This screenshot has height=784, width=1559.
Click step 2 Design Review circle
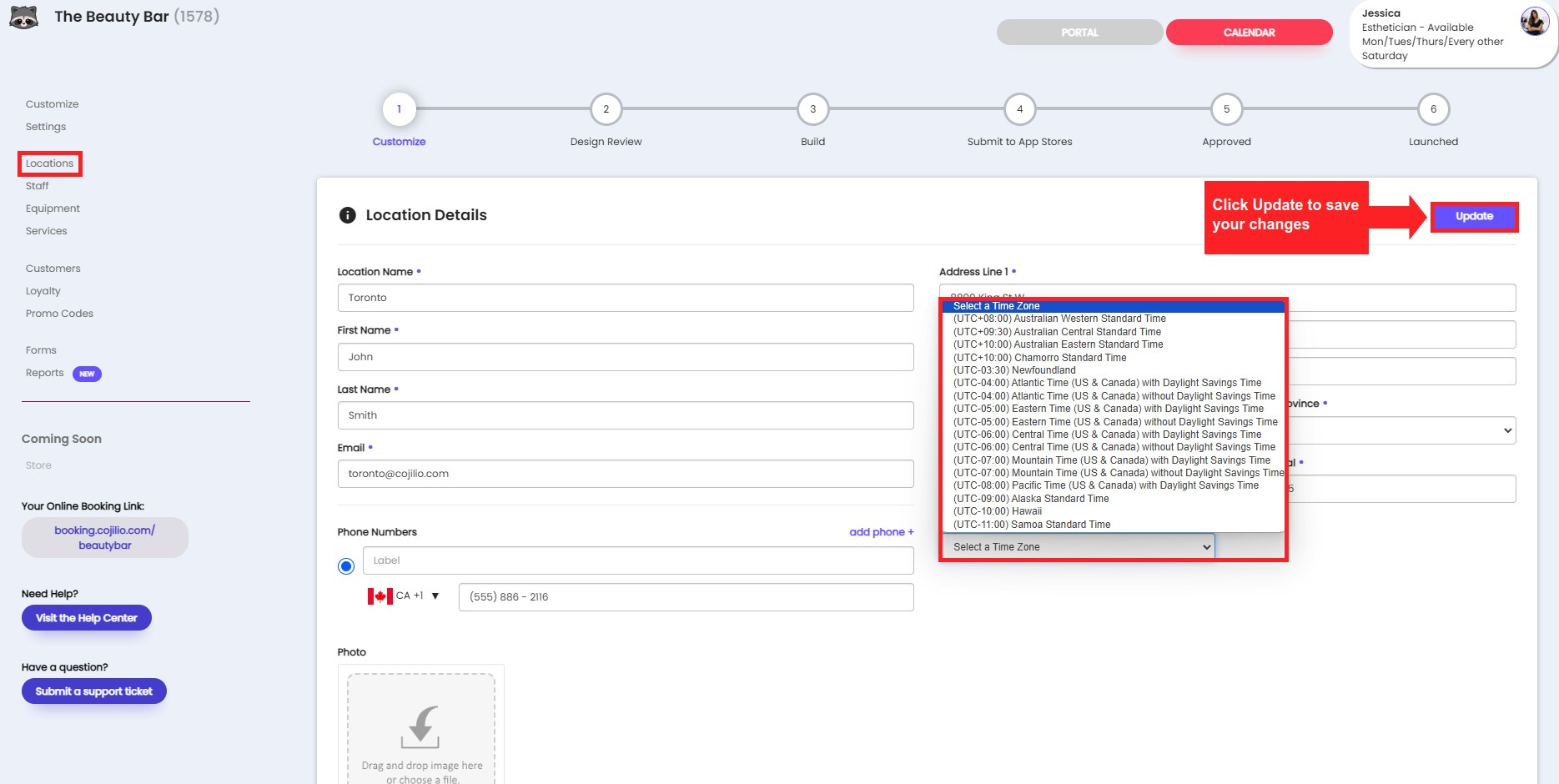[x=606, y=109]
